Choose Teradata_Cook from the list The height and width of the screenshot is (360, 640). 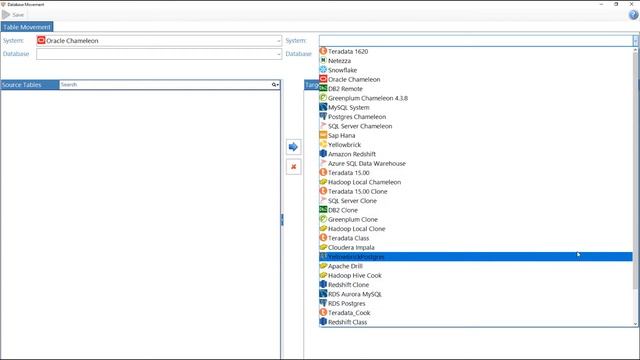(476, 313)
